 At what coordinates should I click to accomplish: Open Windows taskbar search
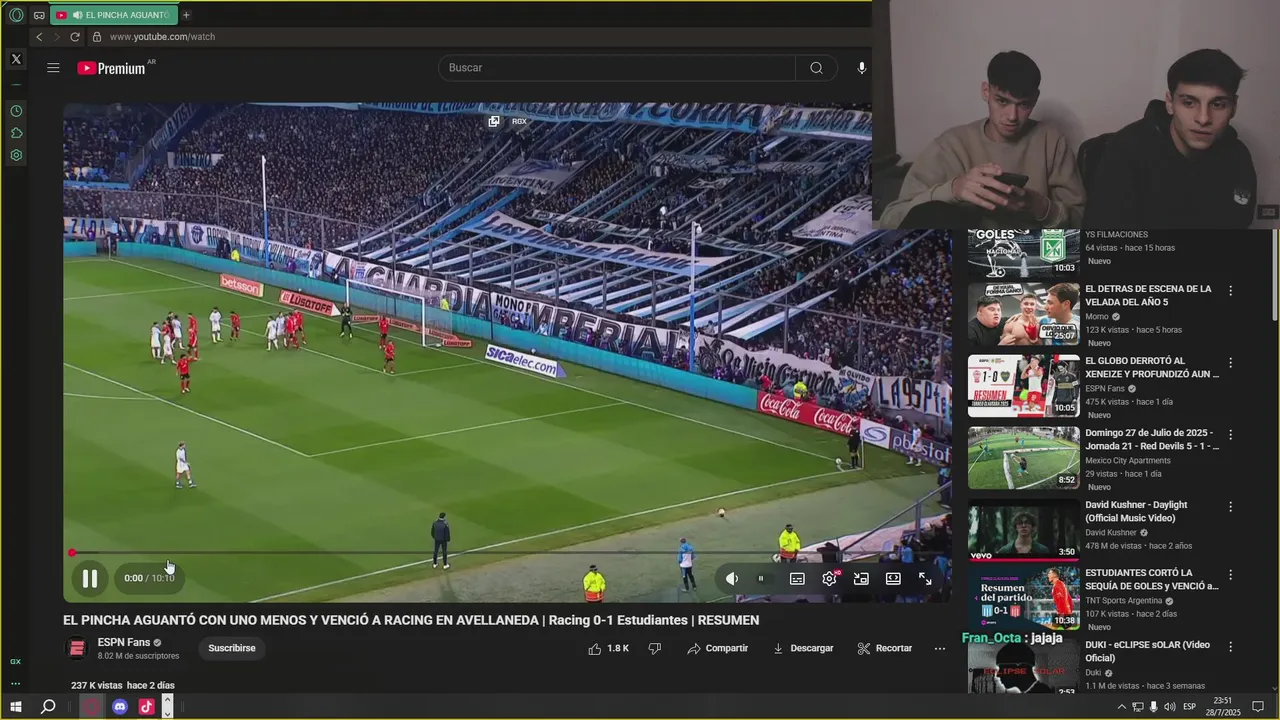47,707
